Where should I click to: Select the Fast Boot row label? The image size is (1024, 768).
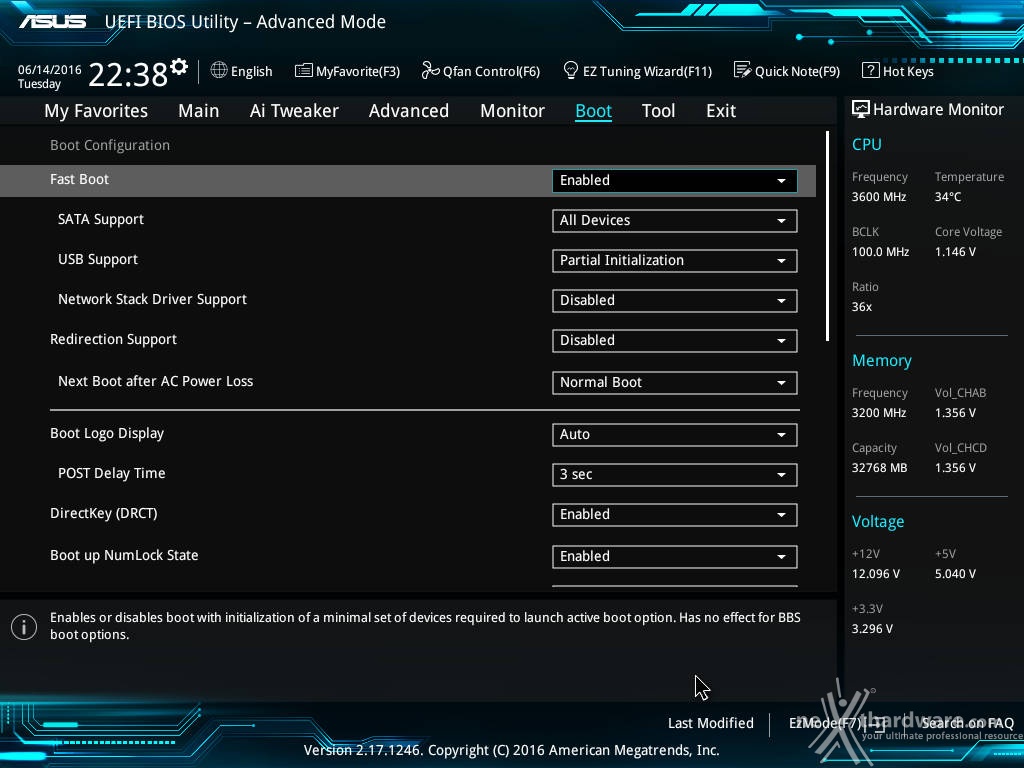point(79,180)
